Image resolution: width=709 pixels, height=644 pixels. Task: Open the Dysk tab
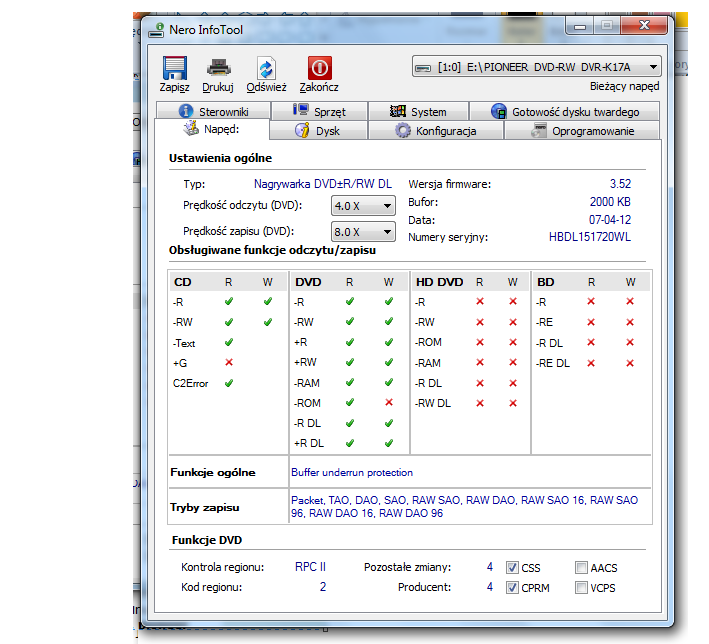coord(318,131)
